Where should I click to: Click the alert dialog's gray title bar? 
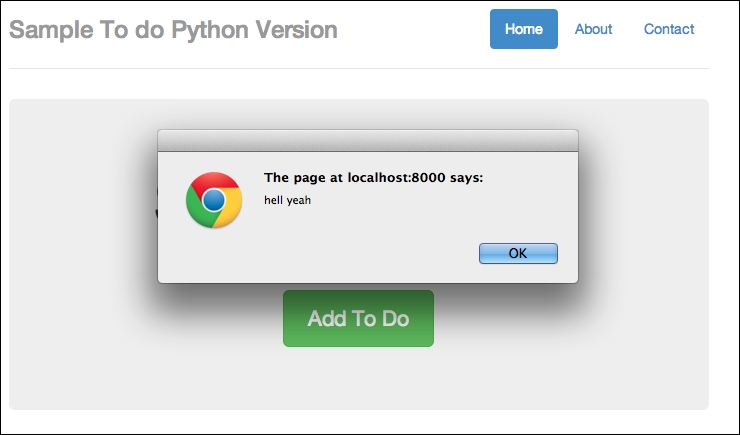point(368,140)
